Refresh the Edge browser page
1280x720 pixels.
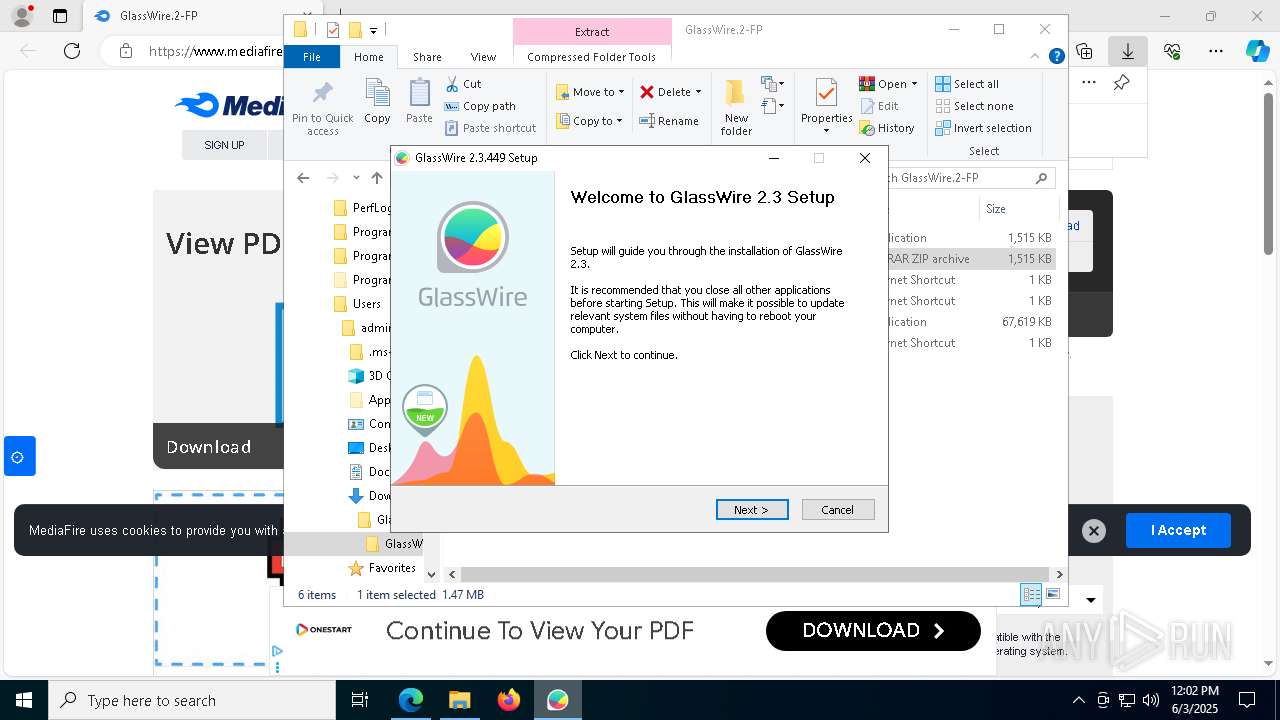click(x=72, y=51)
